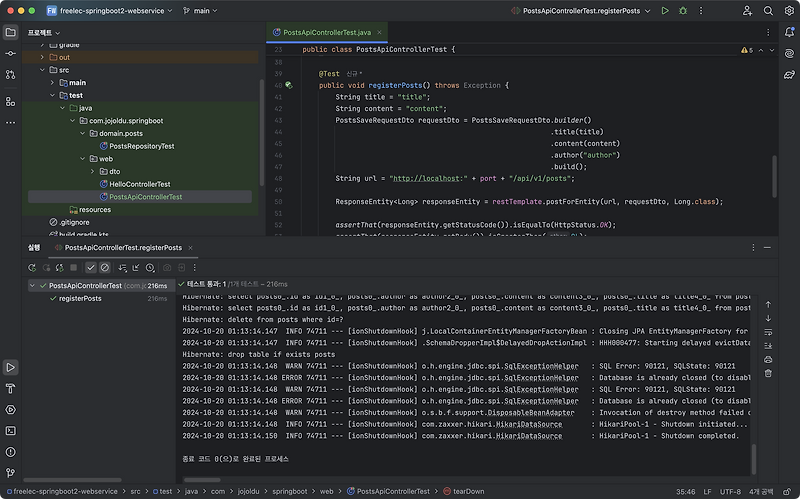This screenshot has width=800, height=499.
Task: Click the localhost URL link in code
Action: [x=425, y=178]
